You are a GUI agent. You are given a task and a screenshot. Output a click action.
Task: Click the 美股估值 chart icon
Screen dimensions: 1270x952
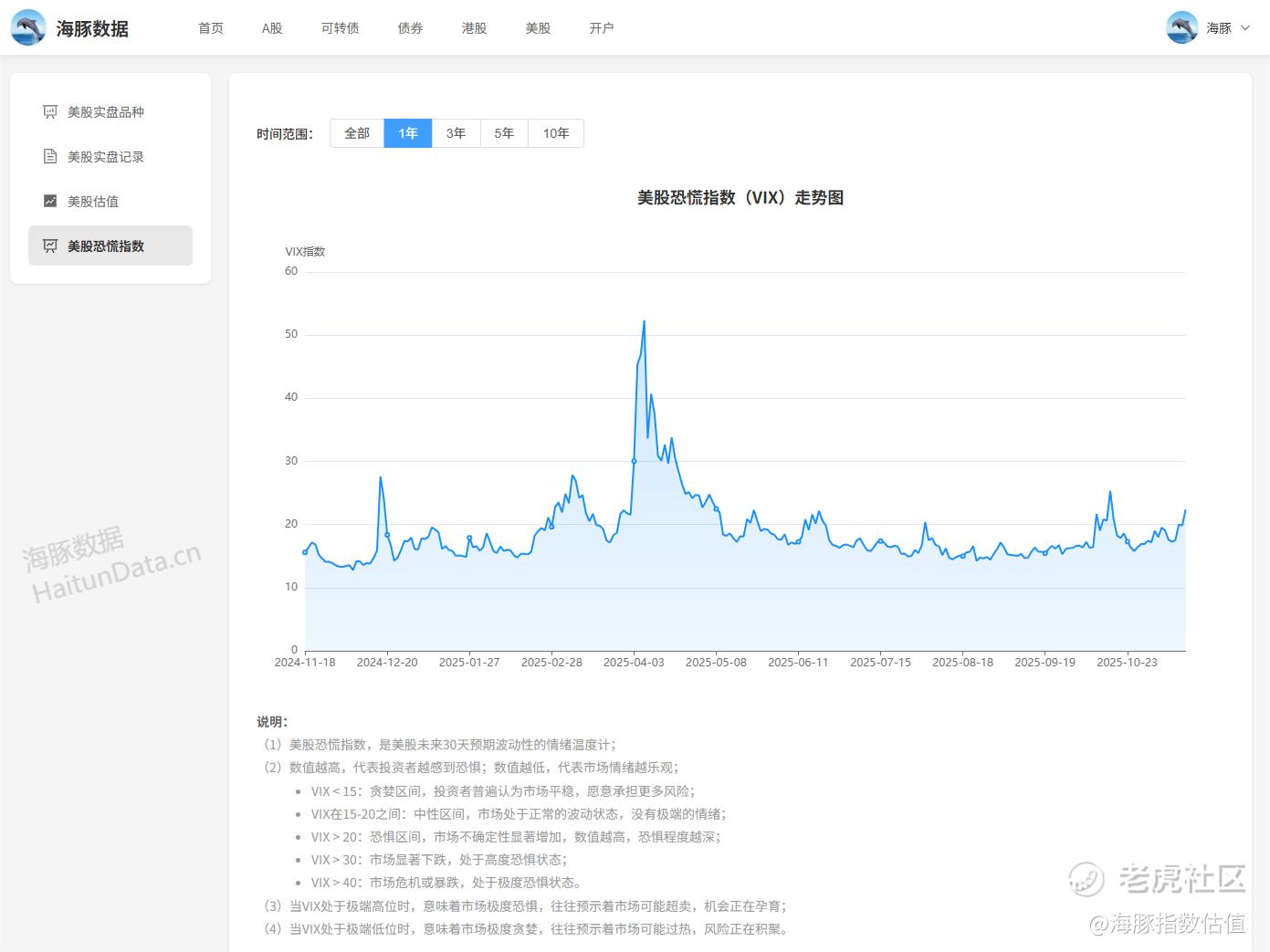(50, 202)
